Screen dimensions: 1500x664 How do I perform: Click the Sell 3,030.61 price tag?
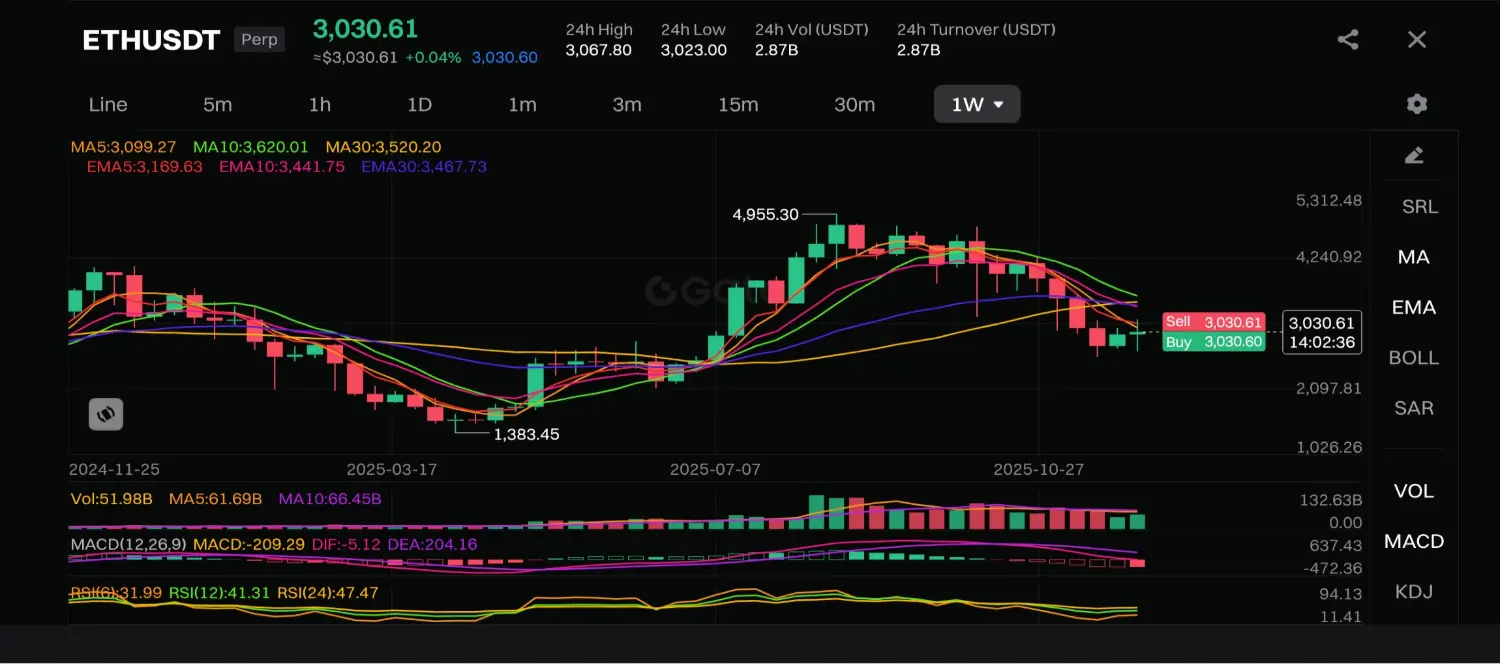tap(1214, 322)
